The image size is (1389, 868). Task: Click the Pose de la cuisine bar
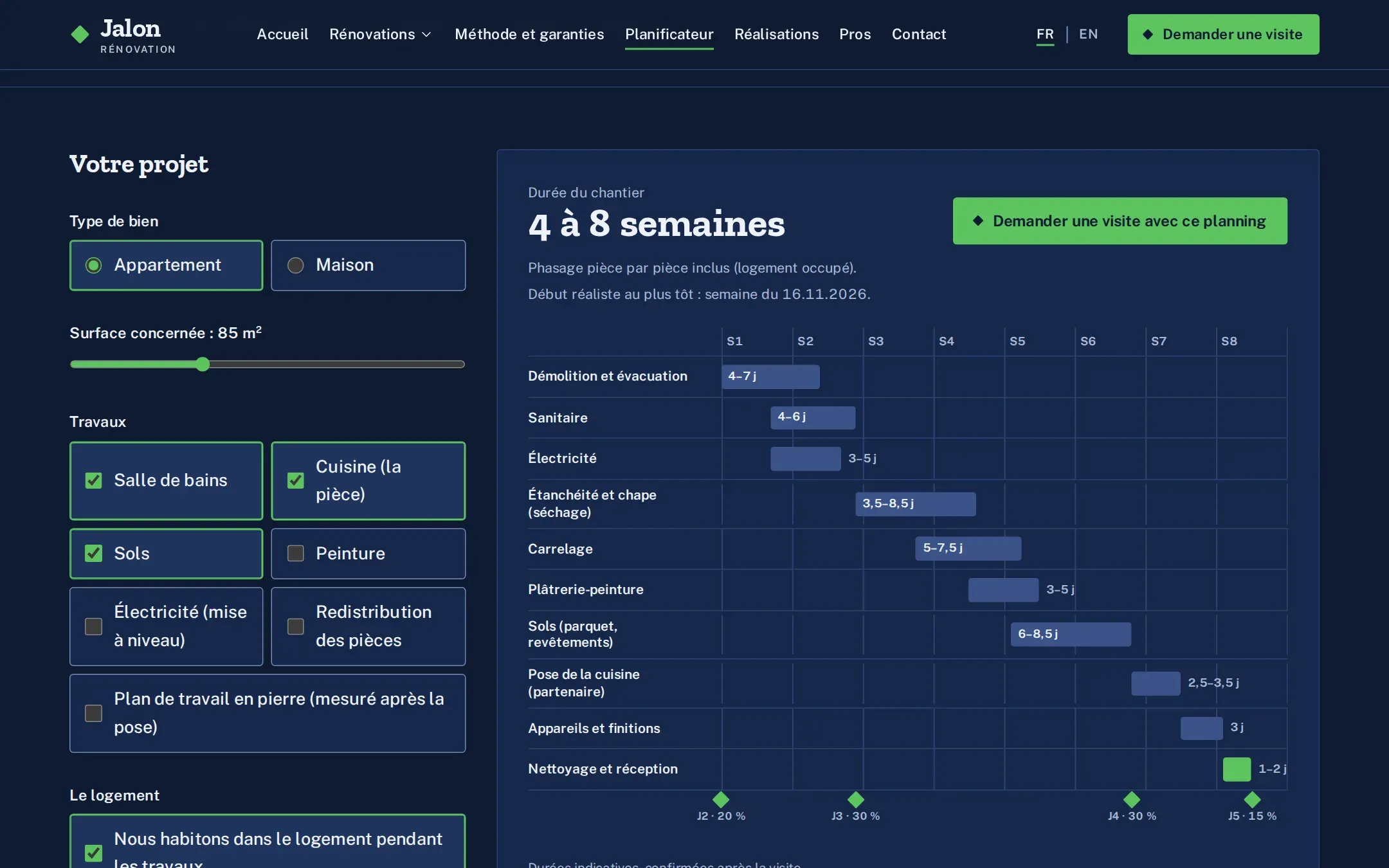[1156, 683]
